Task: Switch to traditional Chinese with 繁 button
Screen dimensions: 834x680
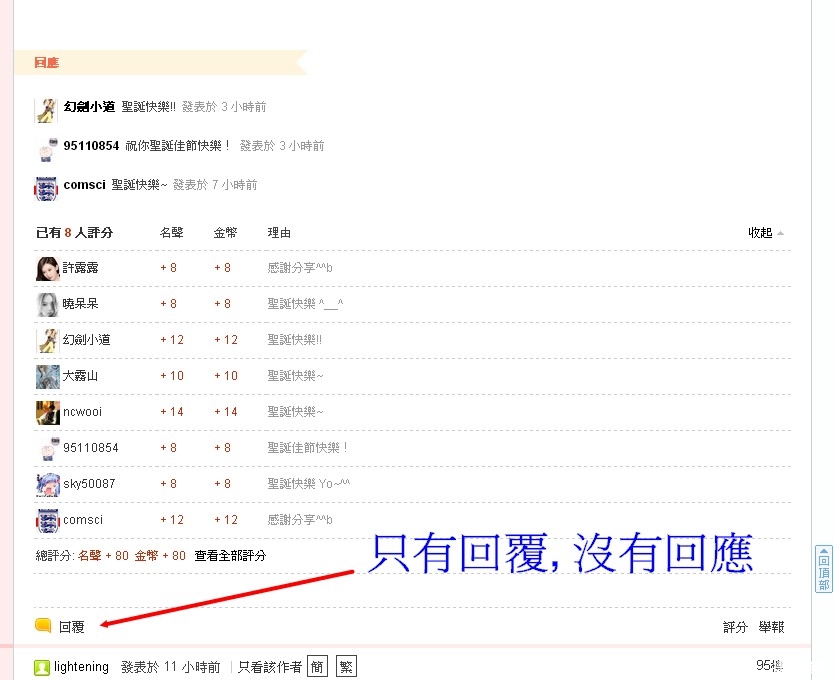Action: tap(346, 667)
